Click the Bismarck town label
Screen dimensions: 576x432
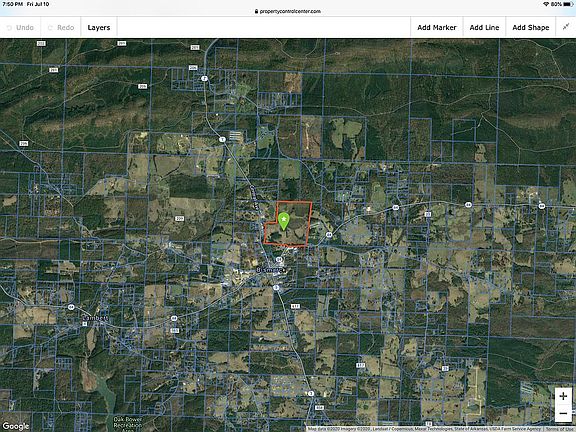(270, 270)
